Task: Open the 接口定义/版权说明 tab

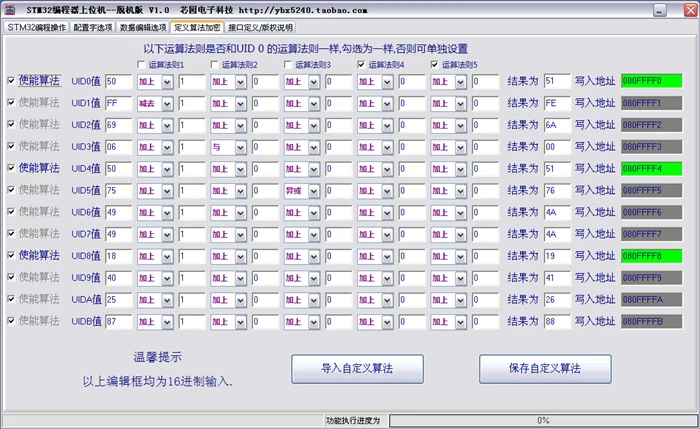Action: (x=260, y=27)
